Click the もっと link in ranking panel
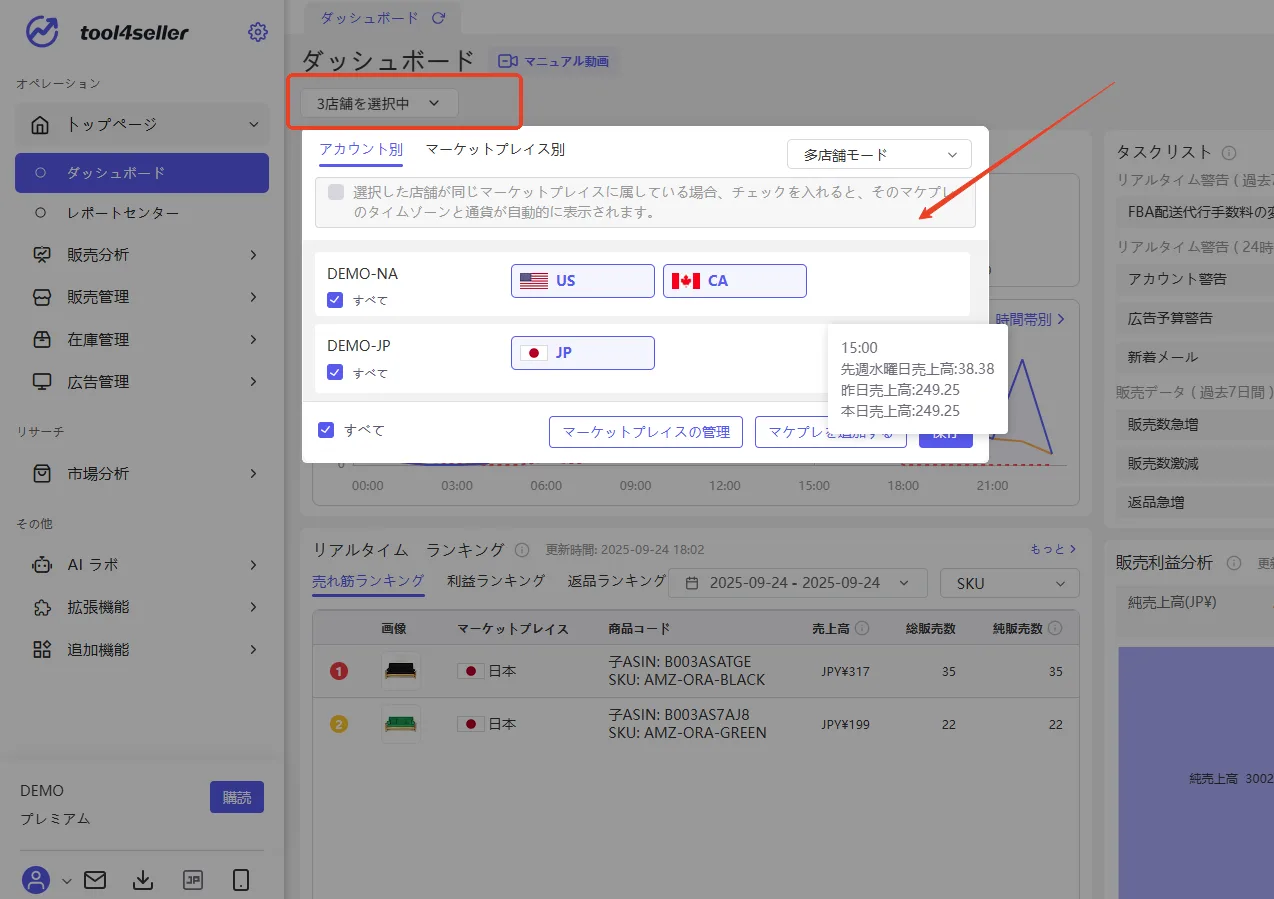 point(1053,549)
